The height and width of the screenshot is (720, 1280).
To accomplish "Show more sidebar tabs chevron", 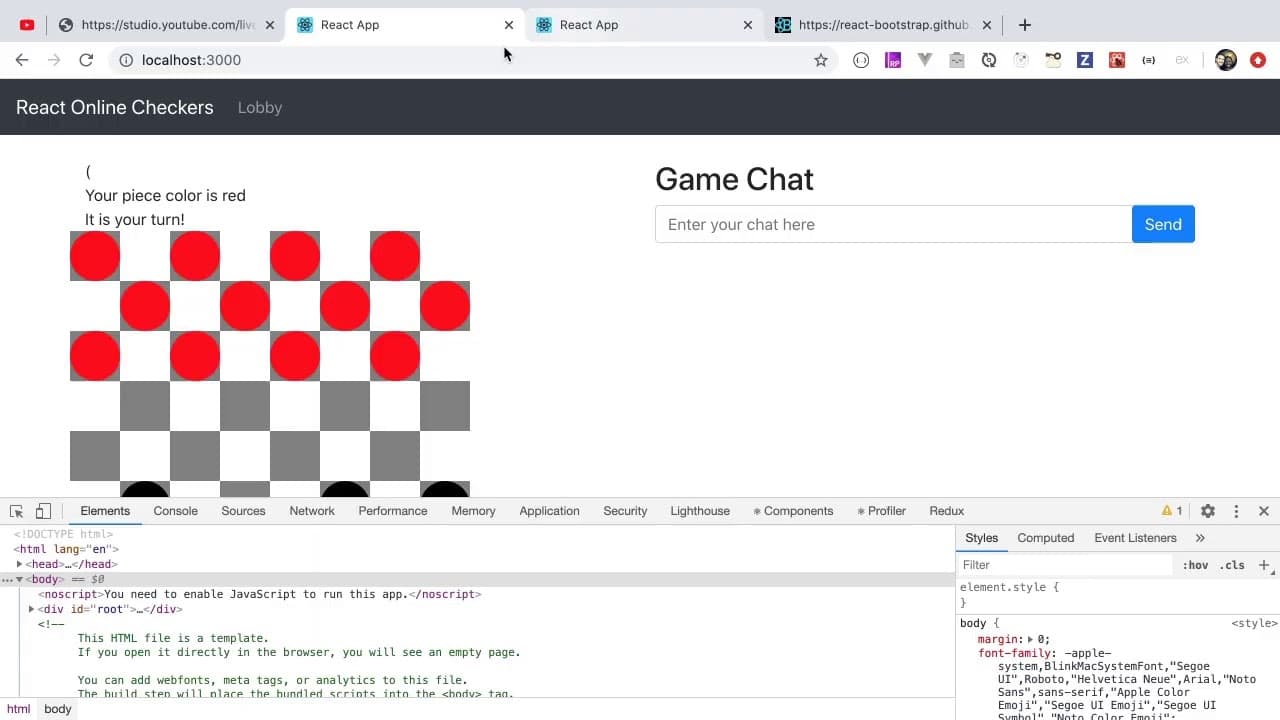I will [x=1200, y=538].
